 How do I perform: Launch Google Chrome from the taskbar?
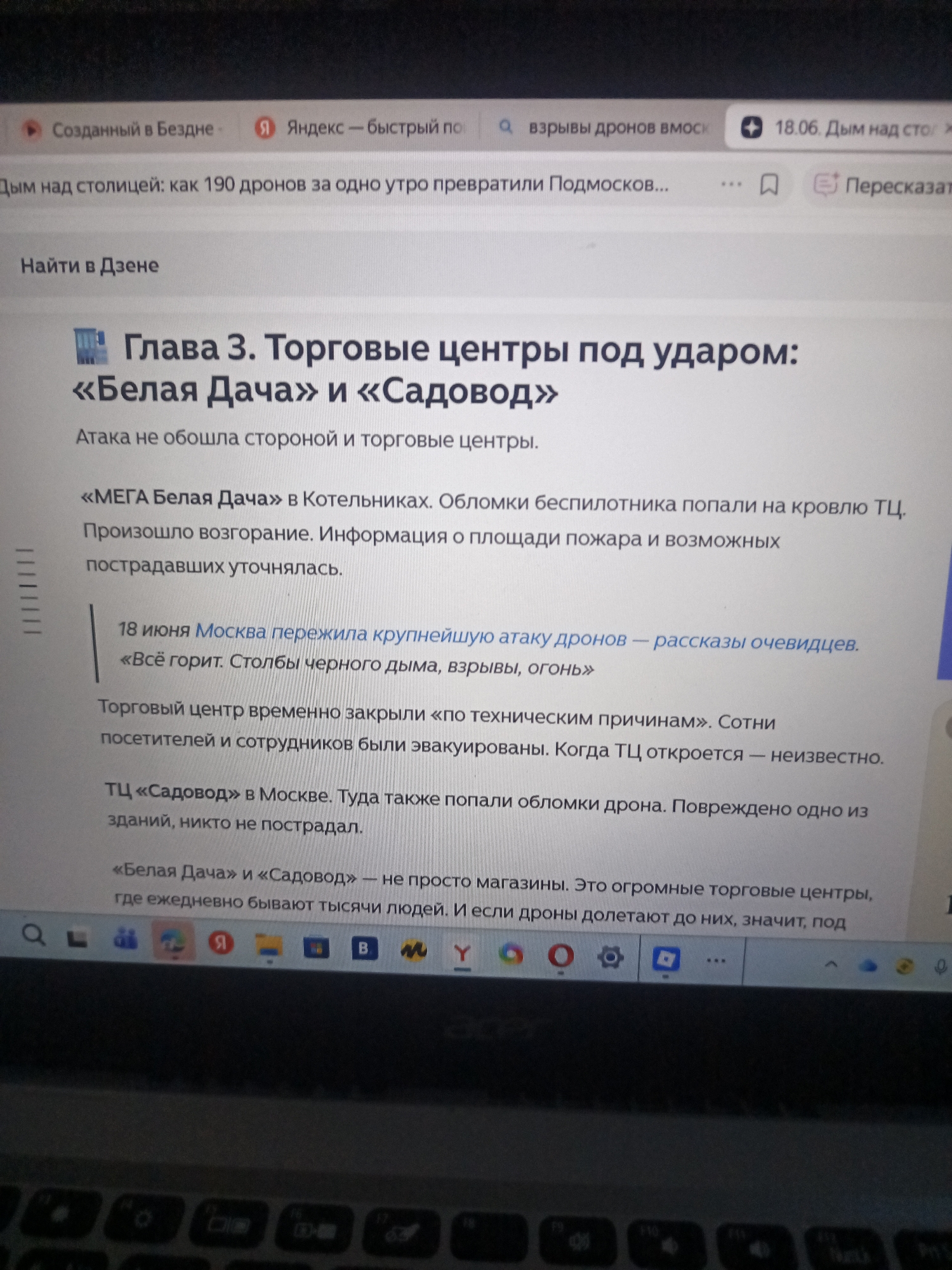(x=511, y=954)
